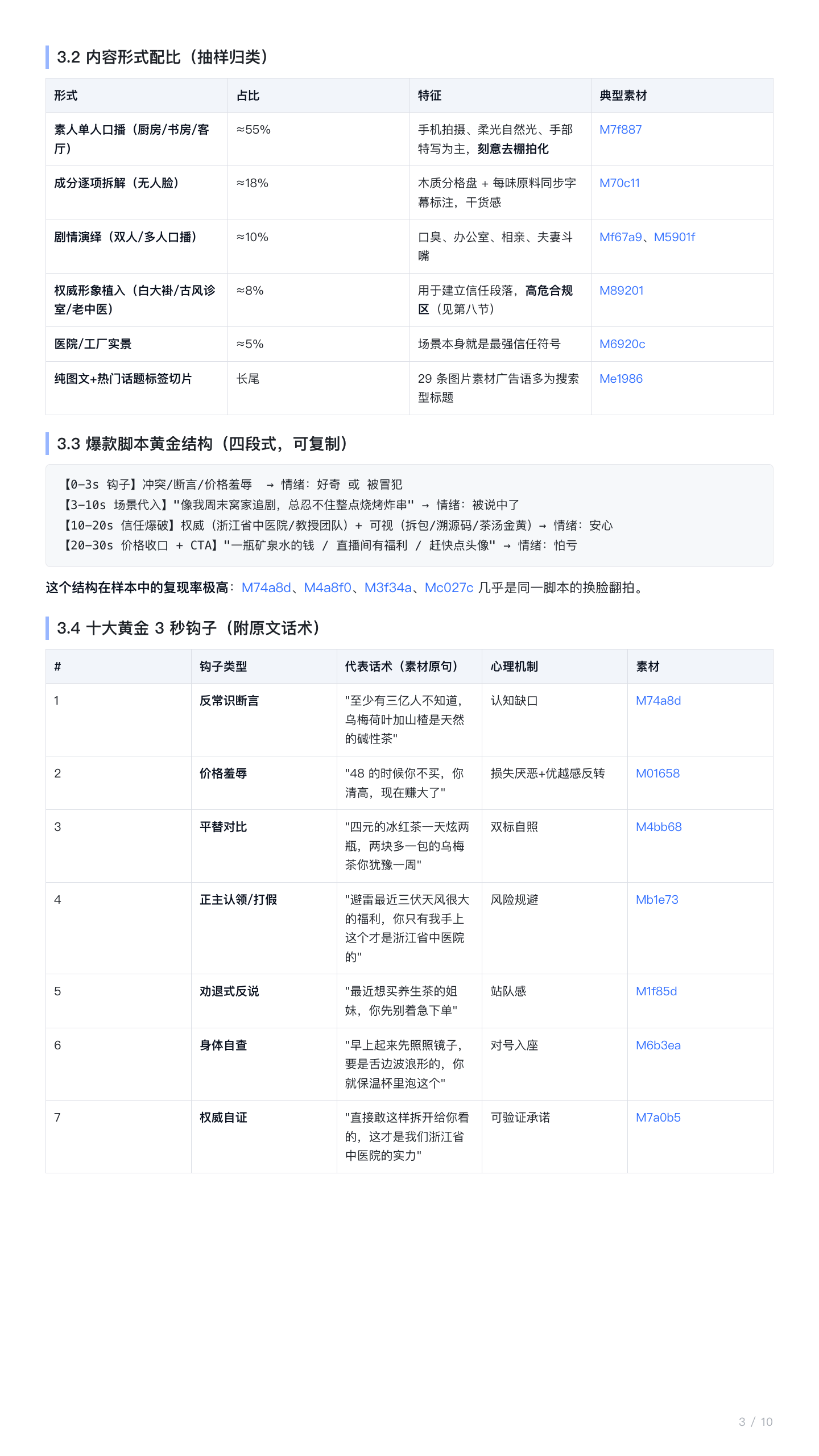Select hook type '平替对比'
819x1456 pixels.
pyautogui.click(x=223, y=827)
